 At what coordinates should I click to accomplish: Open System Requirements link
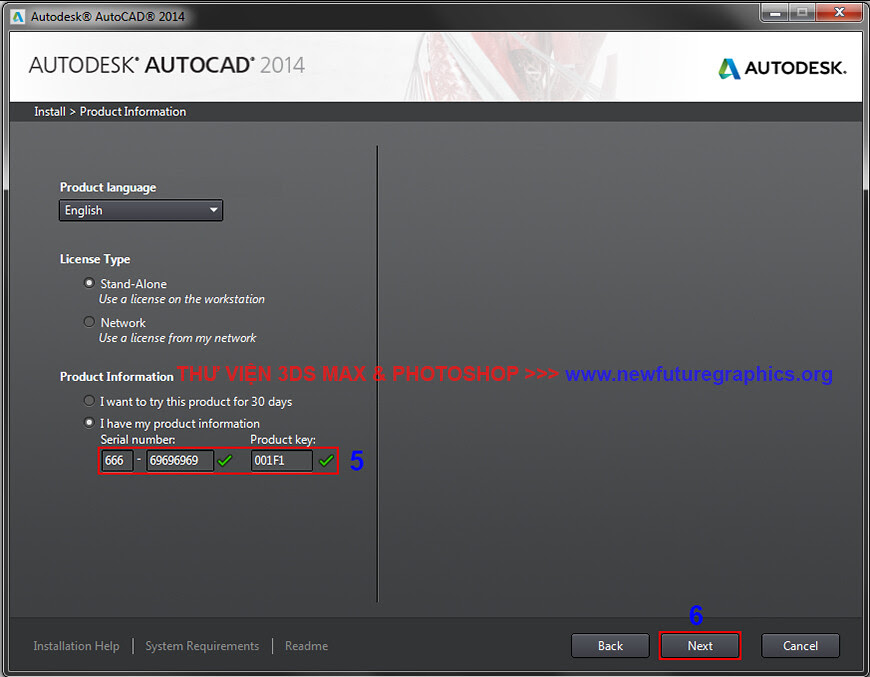coord(202,646)
